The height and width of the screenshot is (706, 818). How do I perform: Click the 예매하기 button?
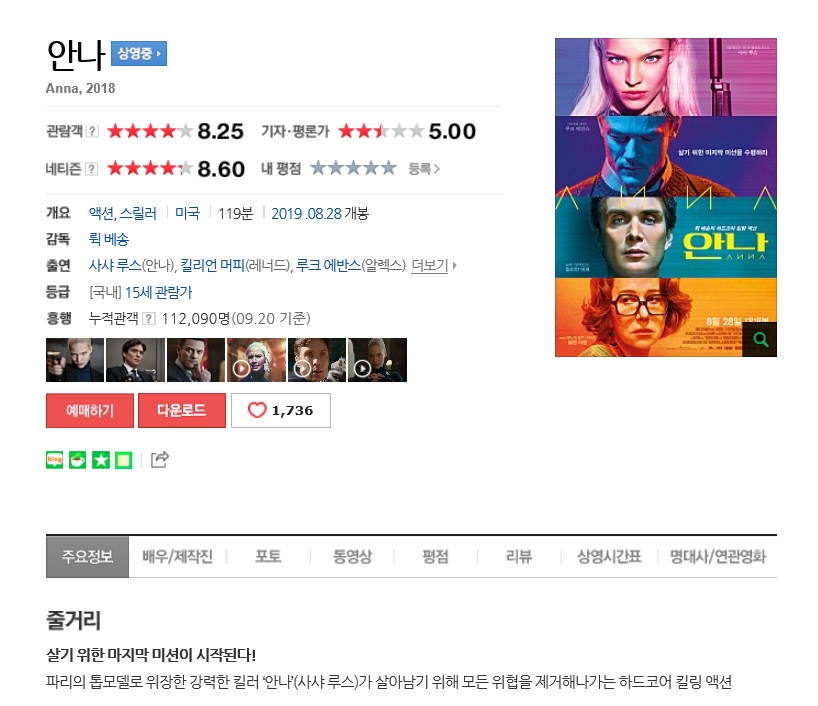tap(90, 411)
